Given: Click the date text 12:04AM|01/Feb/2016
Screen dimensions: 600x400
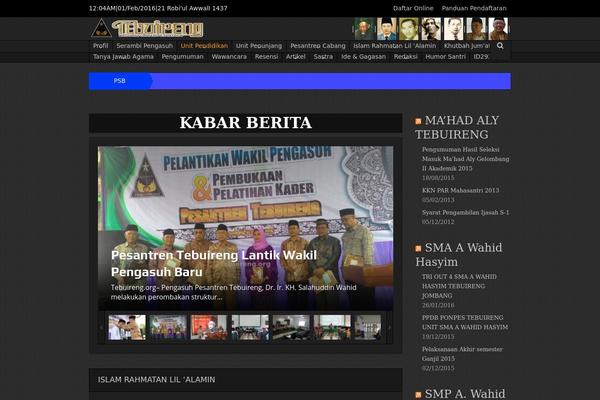Looking at the screenshot, I should click(122, 8).
